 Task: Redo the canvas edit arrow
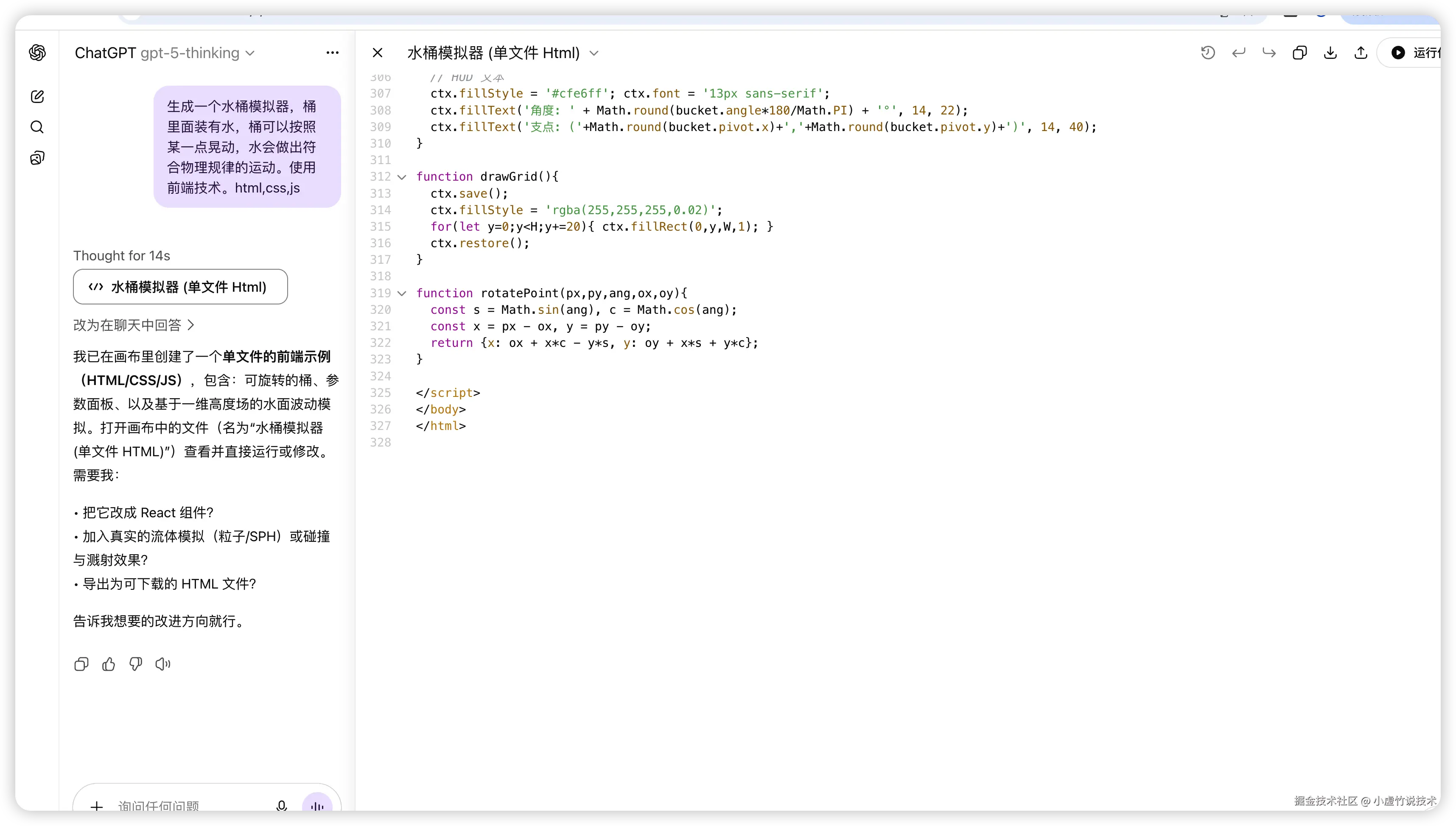click(1269, 53)
